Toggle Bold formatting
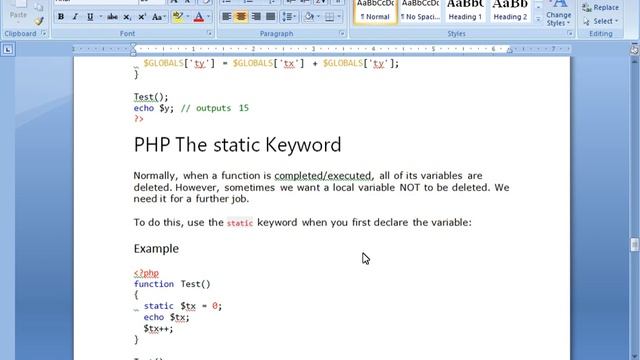This screenshot has width=640, height=360. (x=61, y=17)
